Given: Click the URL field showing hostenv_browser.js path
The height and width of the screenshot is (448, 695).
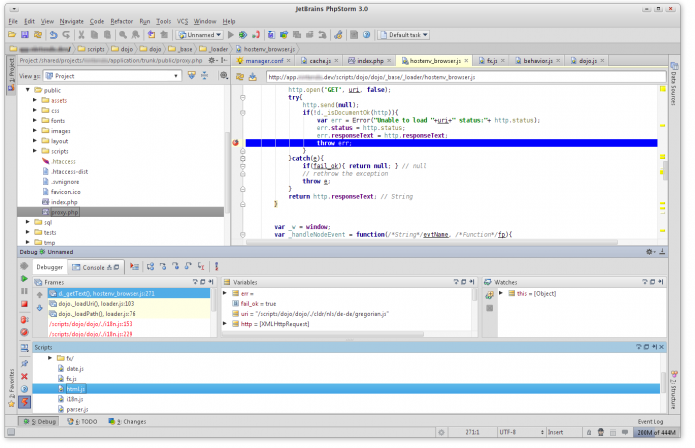Looking at the screenshot, I should pos(466,77).
